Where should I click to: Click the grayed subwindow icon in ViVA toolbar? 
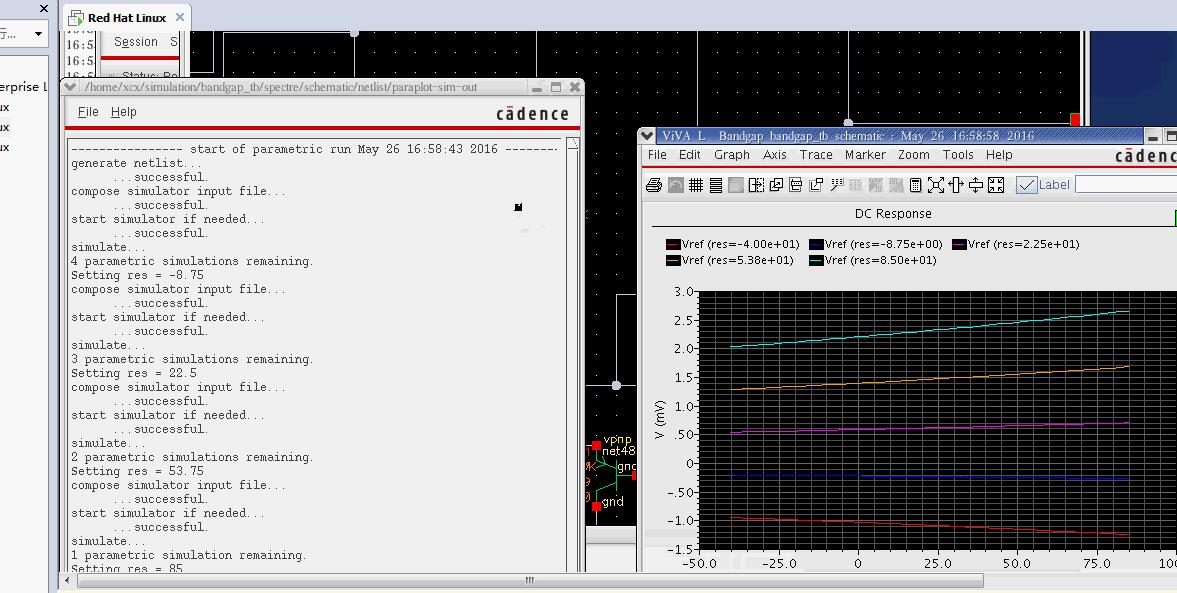click(736, 185)
